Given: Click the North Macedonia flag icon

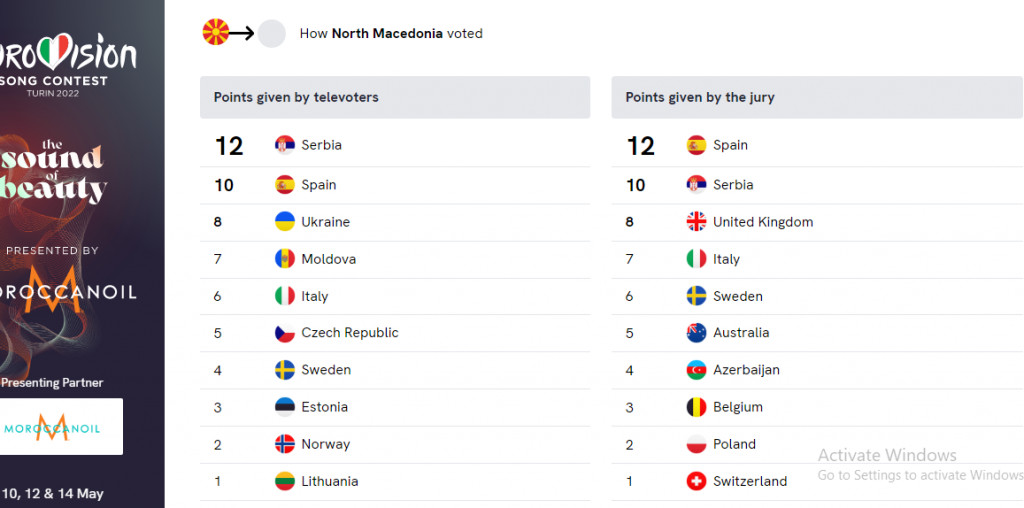Looking at the screenshot, I should coord(216,32).
